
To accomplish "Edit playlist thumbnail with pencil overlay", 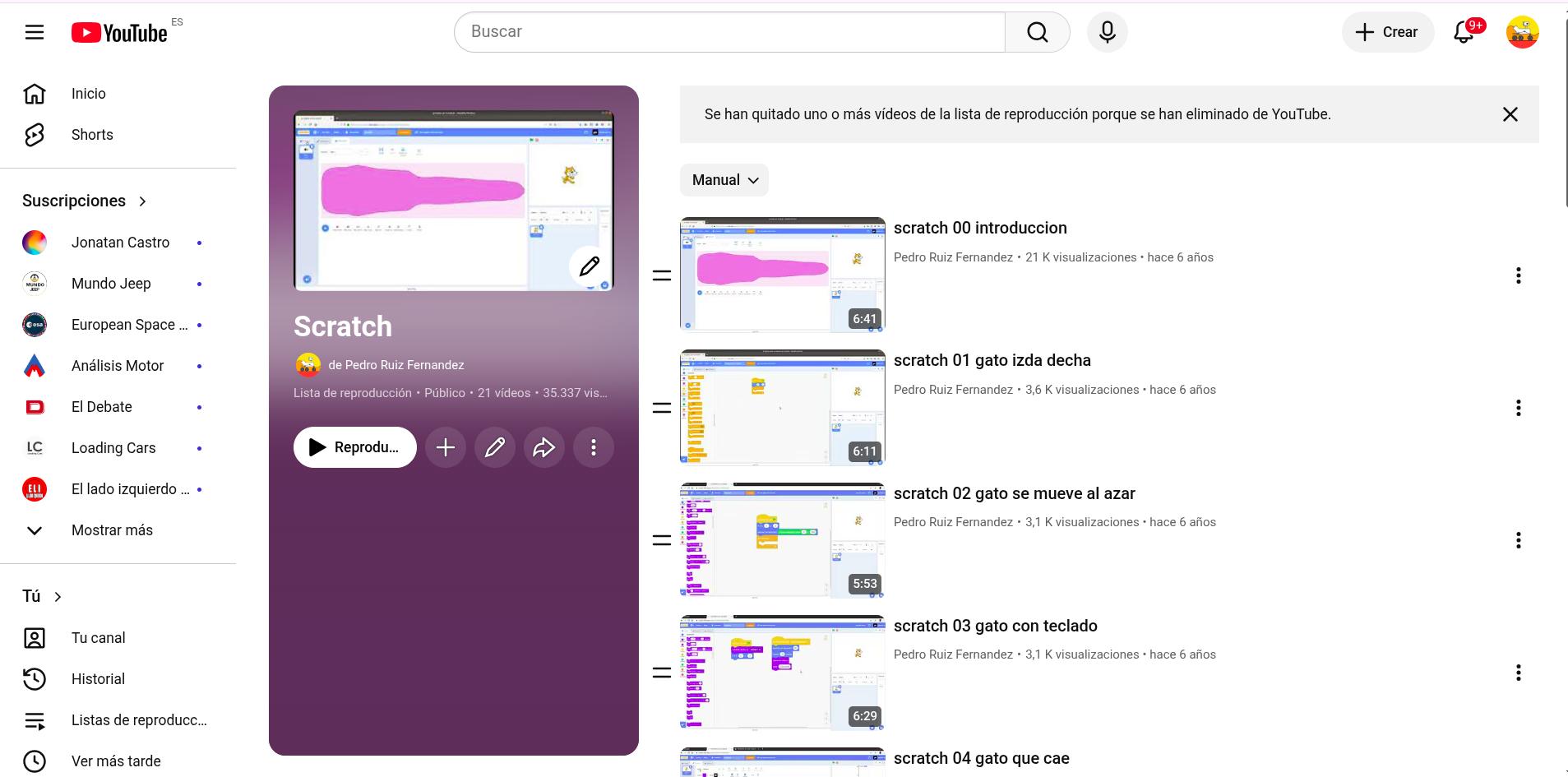I will point(590,266).
